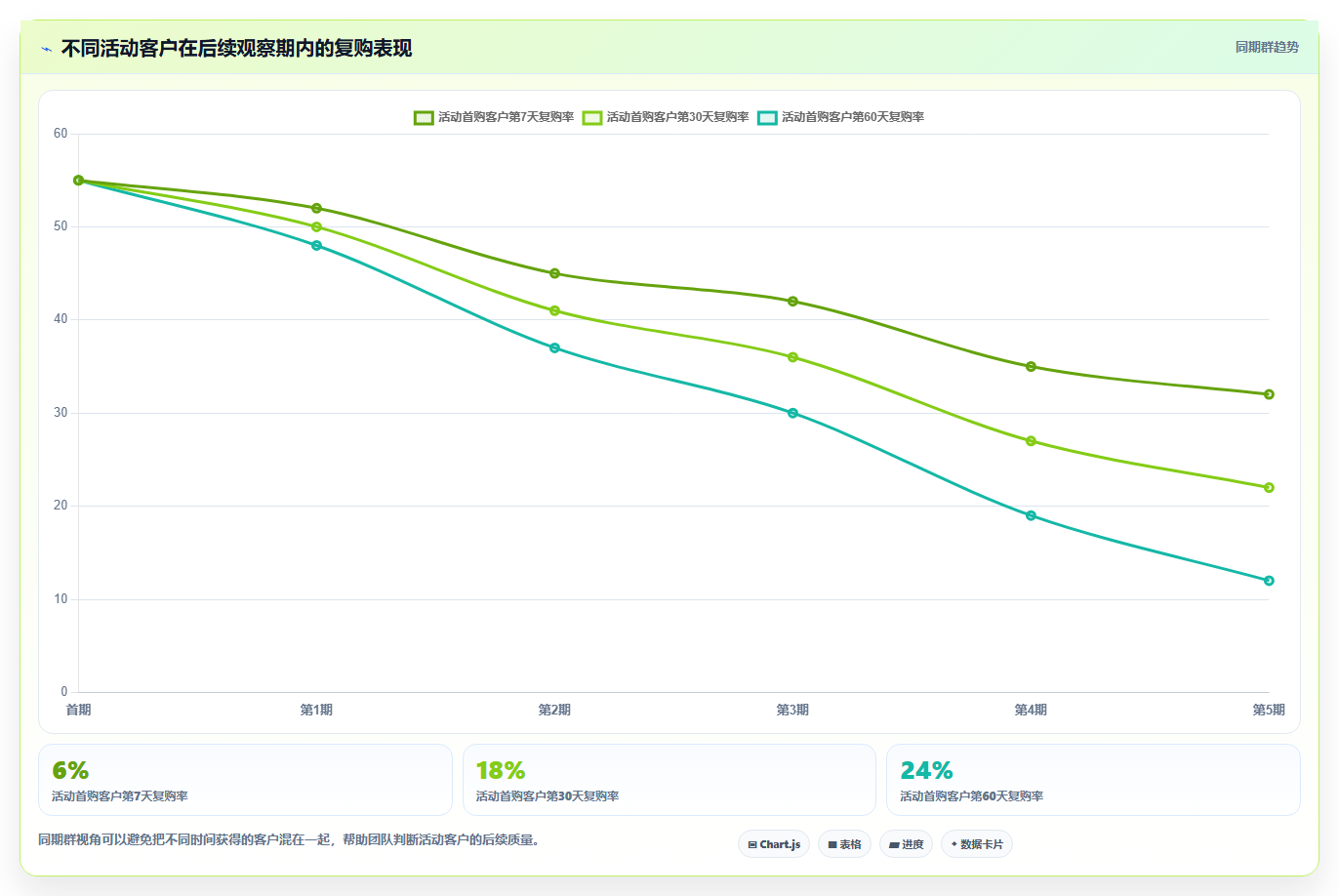This screenshot has width=1339, height=896.
Task: Click the 60-day series point at 第3期
Action: click(x=792, y=413)
